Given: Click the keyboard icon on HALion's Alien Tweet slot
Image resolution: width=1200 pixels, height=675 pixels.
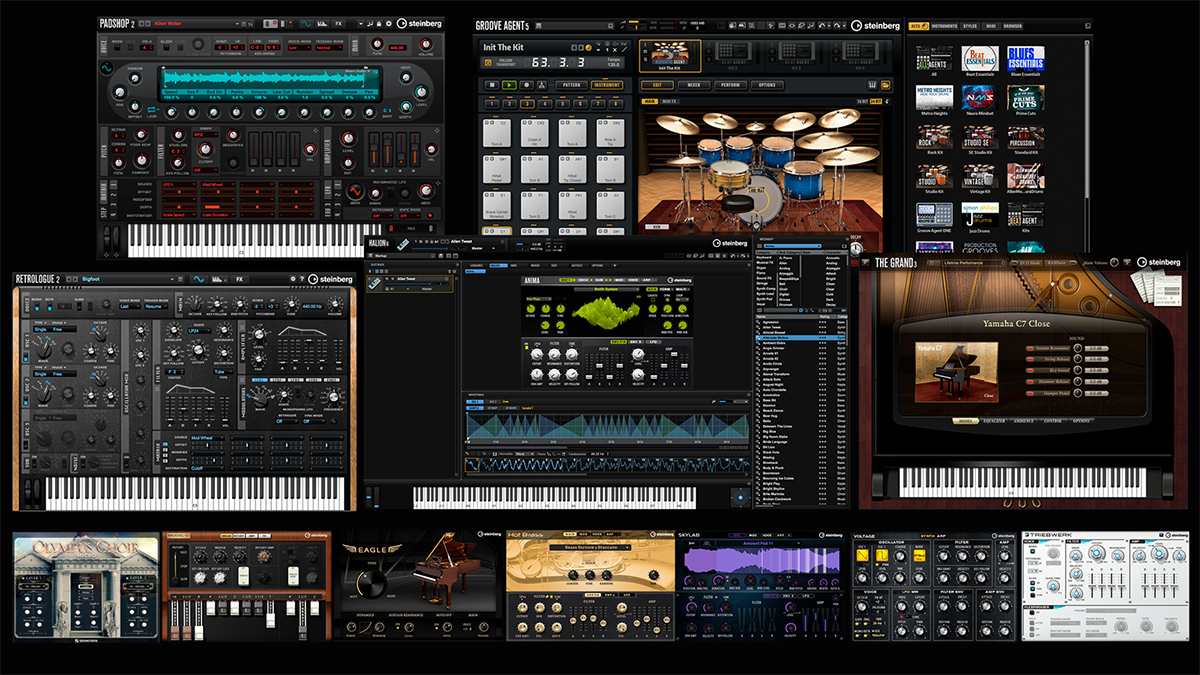Looking at the screenshot, I should (377, 282).
